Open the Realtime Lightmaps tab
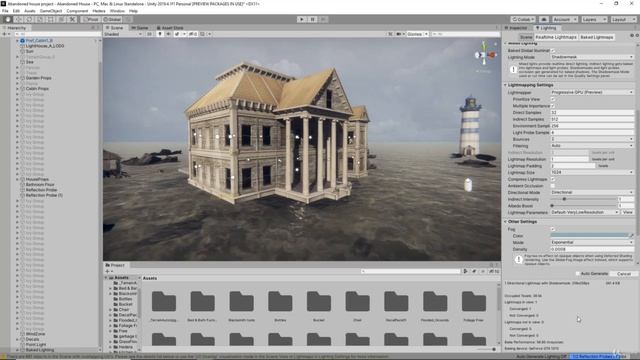Screen dimensions: 640x360 (x=556, y=37)
